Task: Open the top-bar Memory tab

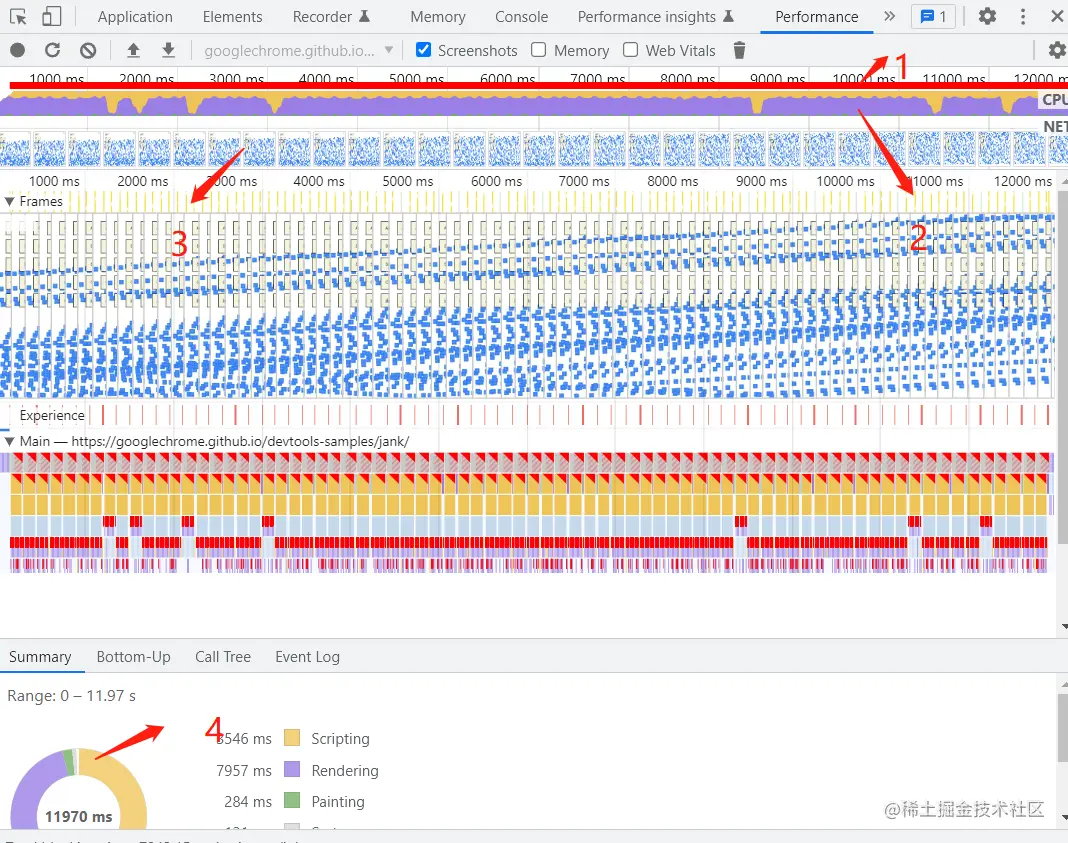Action: (438, 16)
